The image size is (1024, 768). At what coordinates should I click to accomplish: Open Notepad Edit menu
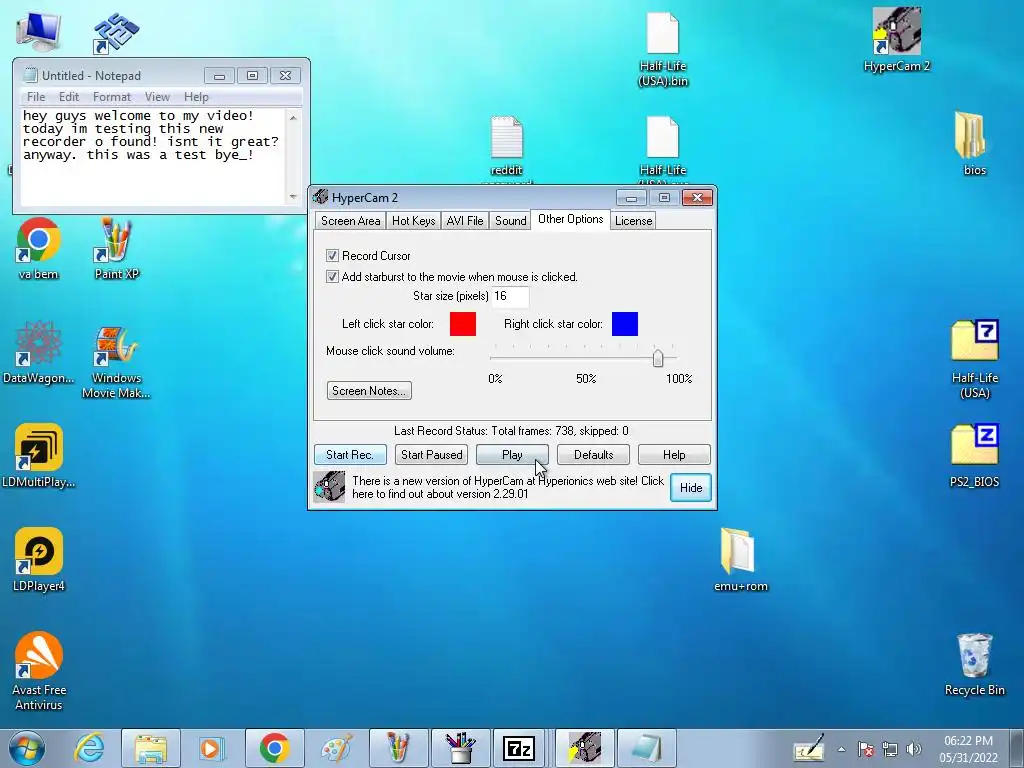pos(69,97)
